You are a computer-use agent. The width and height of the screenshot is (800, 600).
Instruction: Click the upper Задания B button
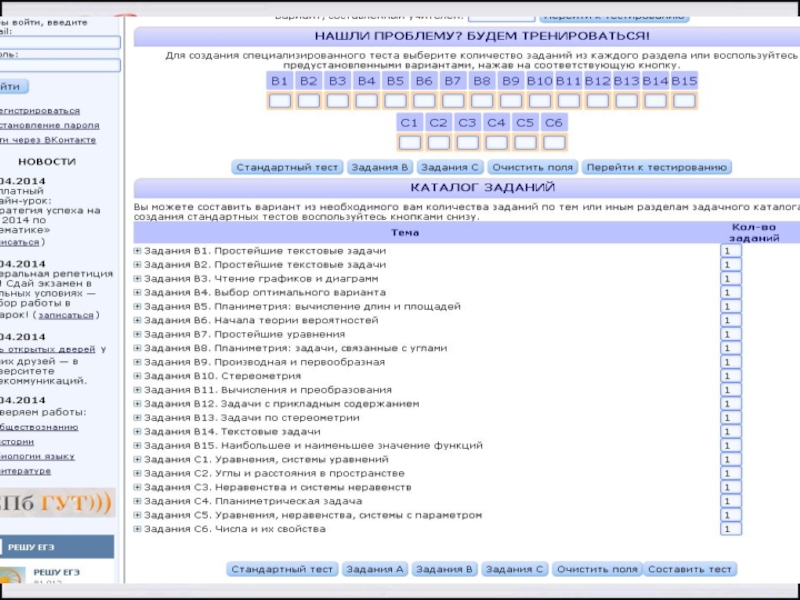380,167
